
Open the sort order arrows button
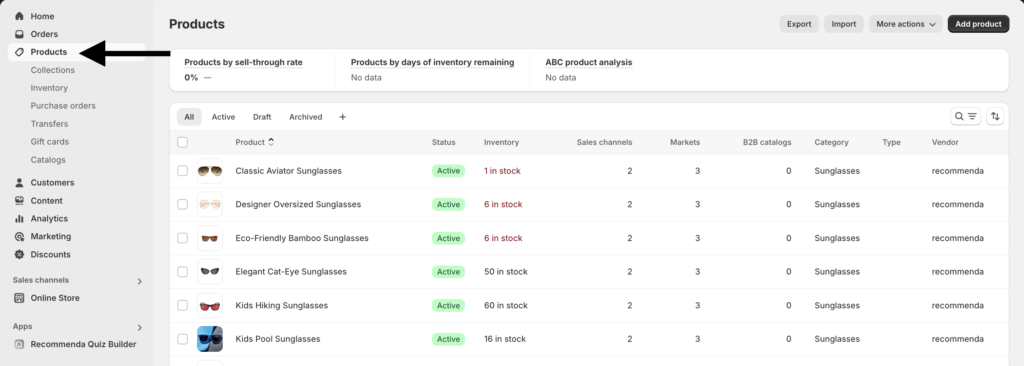[995, 116]
